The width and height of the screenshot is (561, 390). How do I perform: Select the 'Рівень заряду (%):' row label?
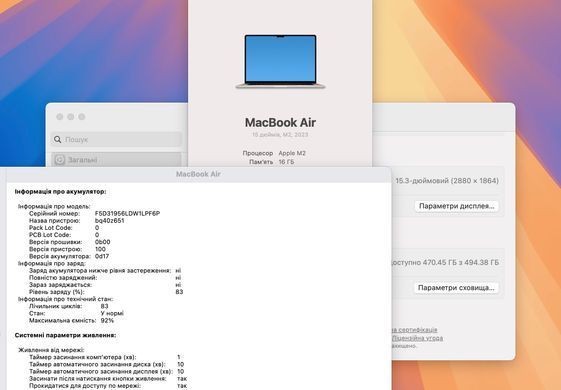[57, 292]
